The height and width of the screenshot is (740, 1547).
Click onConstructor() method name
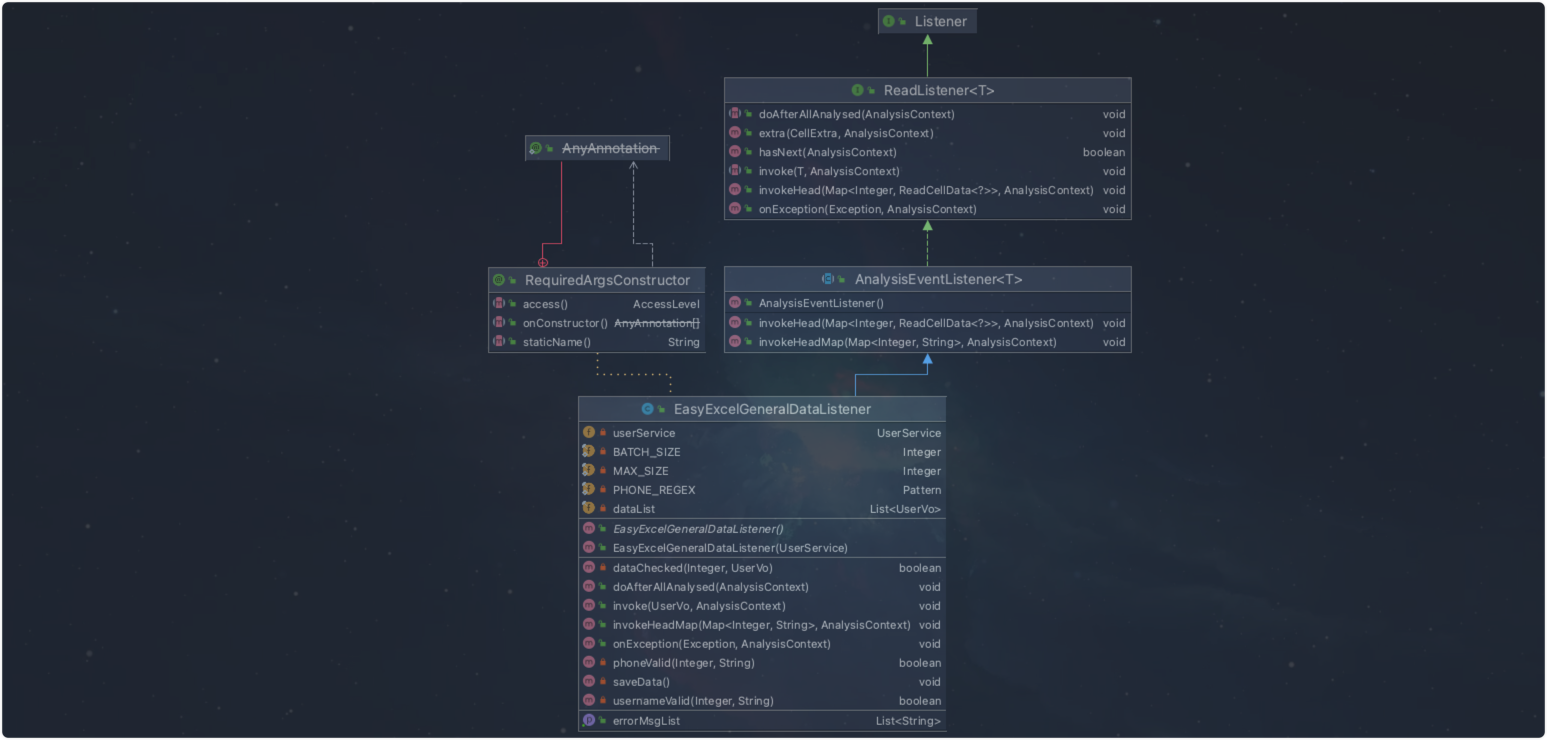[565, 323]
